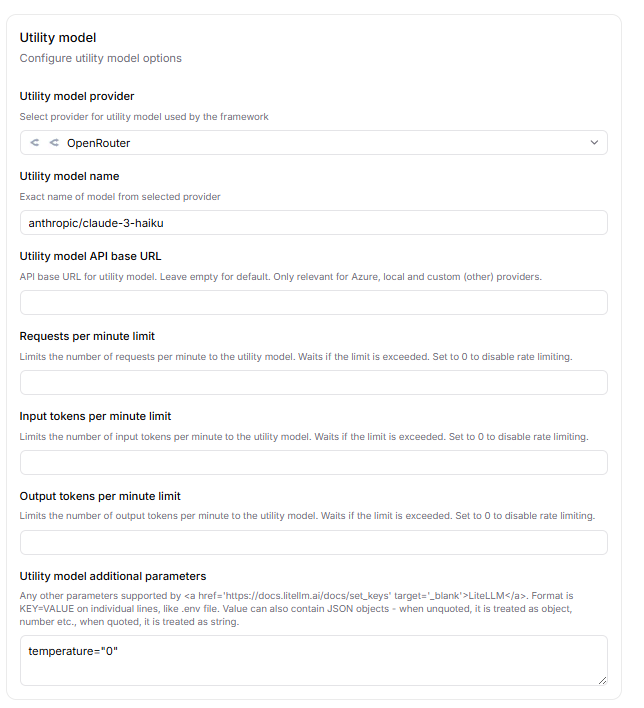Click the Utility model API base URL field
Screen dimensions: 644x708
[314, 303]
